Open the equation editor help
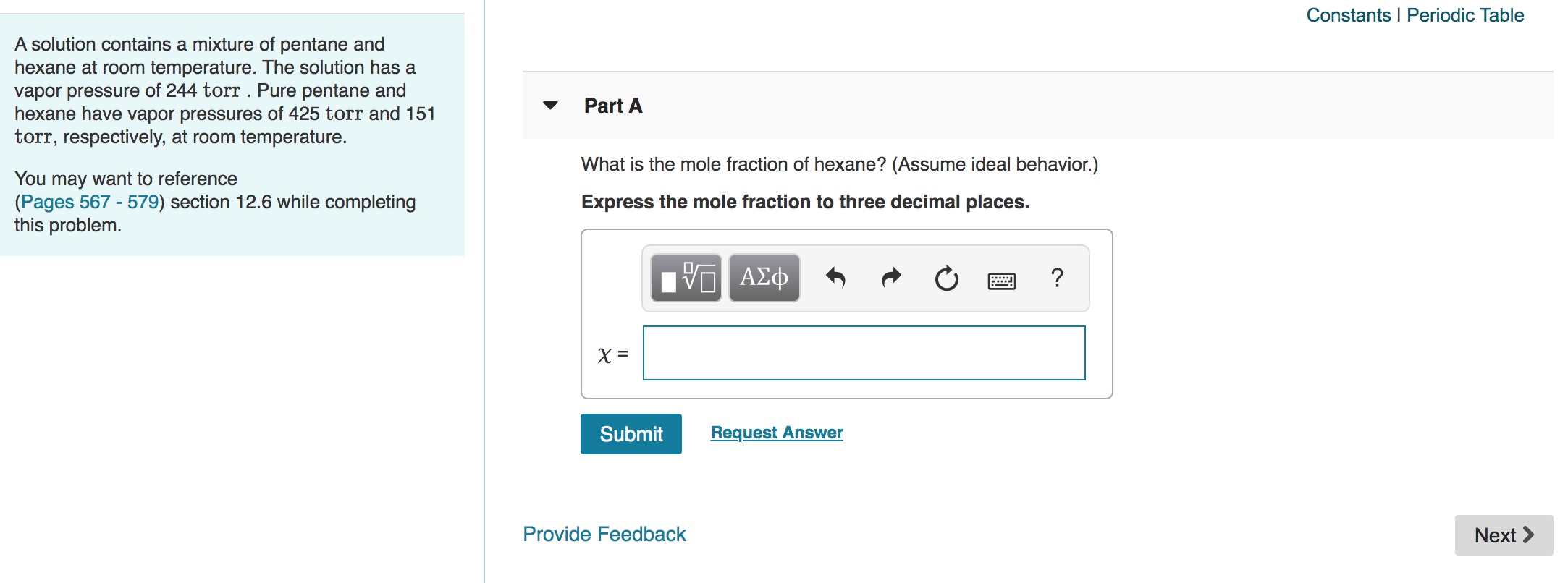Image resolution: width=1568 pixels, height=583 pixels. point(1058,278)
